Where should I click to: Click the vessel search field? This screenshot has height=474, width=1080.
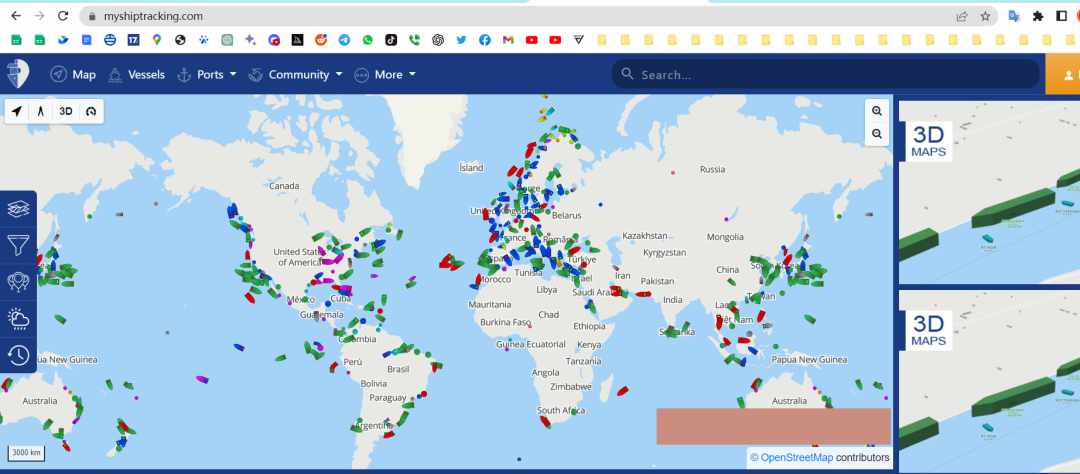tap(825, 74)
